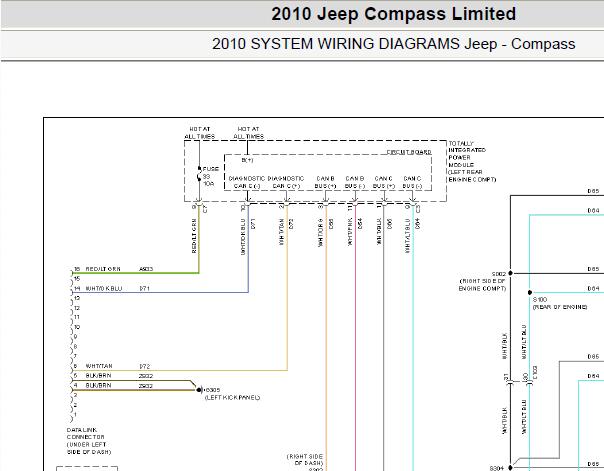The height and width of the screenshot is (471, 604).
Task: Click 'WHT/DK BLU' at connector pin 14
Action: 104,288
